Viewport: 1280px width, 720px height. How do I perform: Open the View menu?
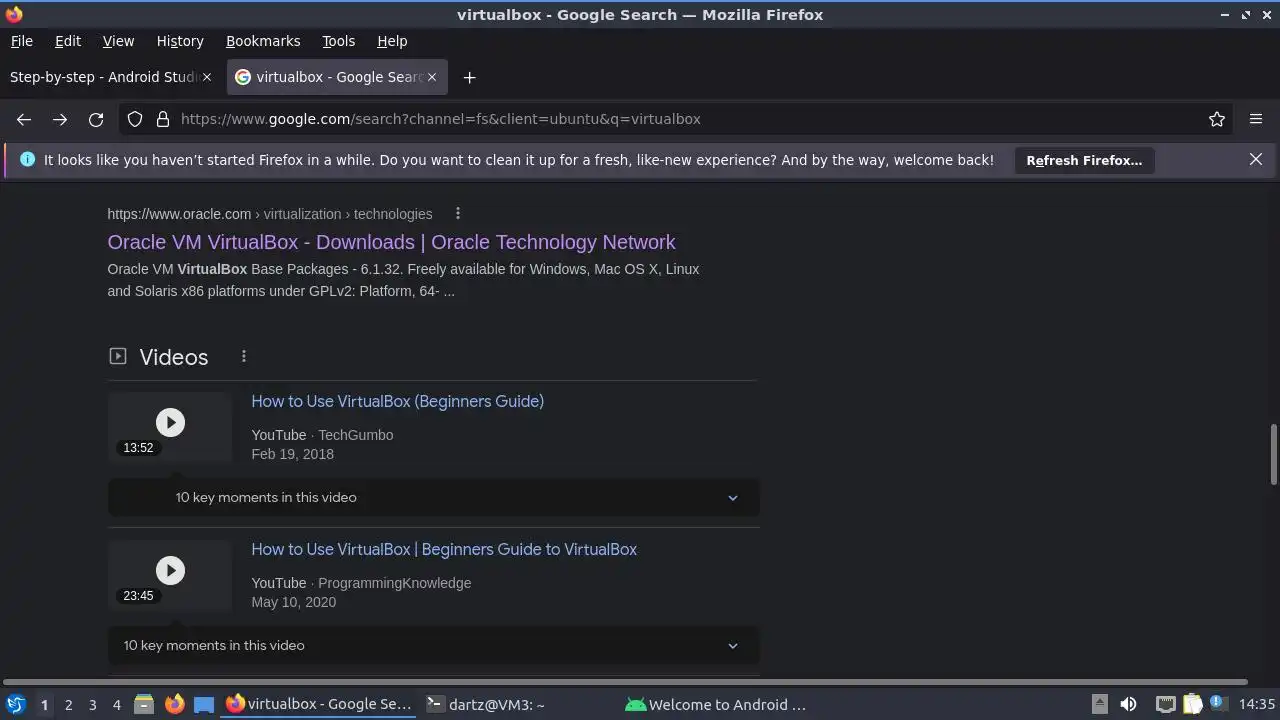(x=118, y=41)
